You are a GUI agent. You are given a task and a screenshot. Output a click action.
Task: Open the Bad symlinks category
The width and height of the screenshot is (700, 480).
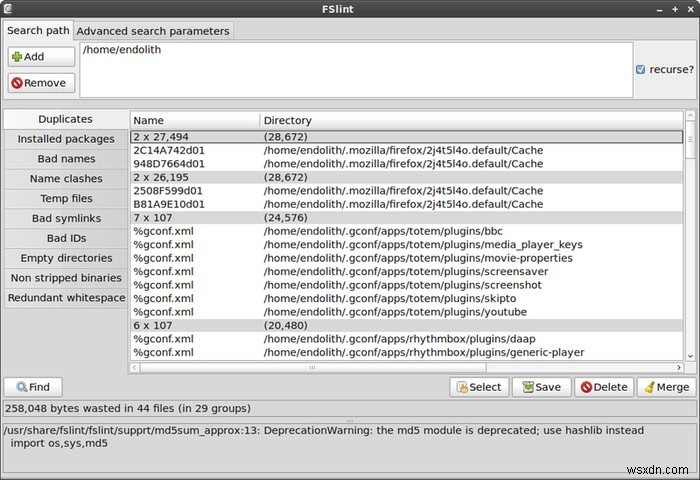coord(66,218)
